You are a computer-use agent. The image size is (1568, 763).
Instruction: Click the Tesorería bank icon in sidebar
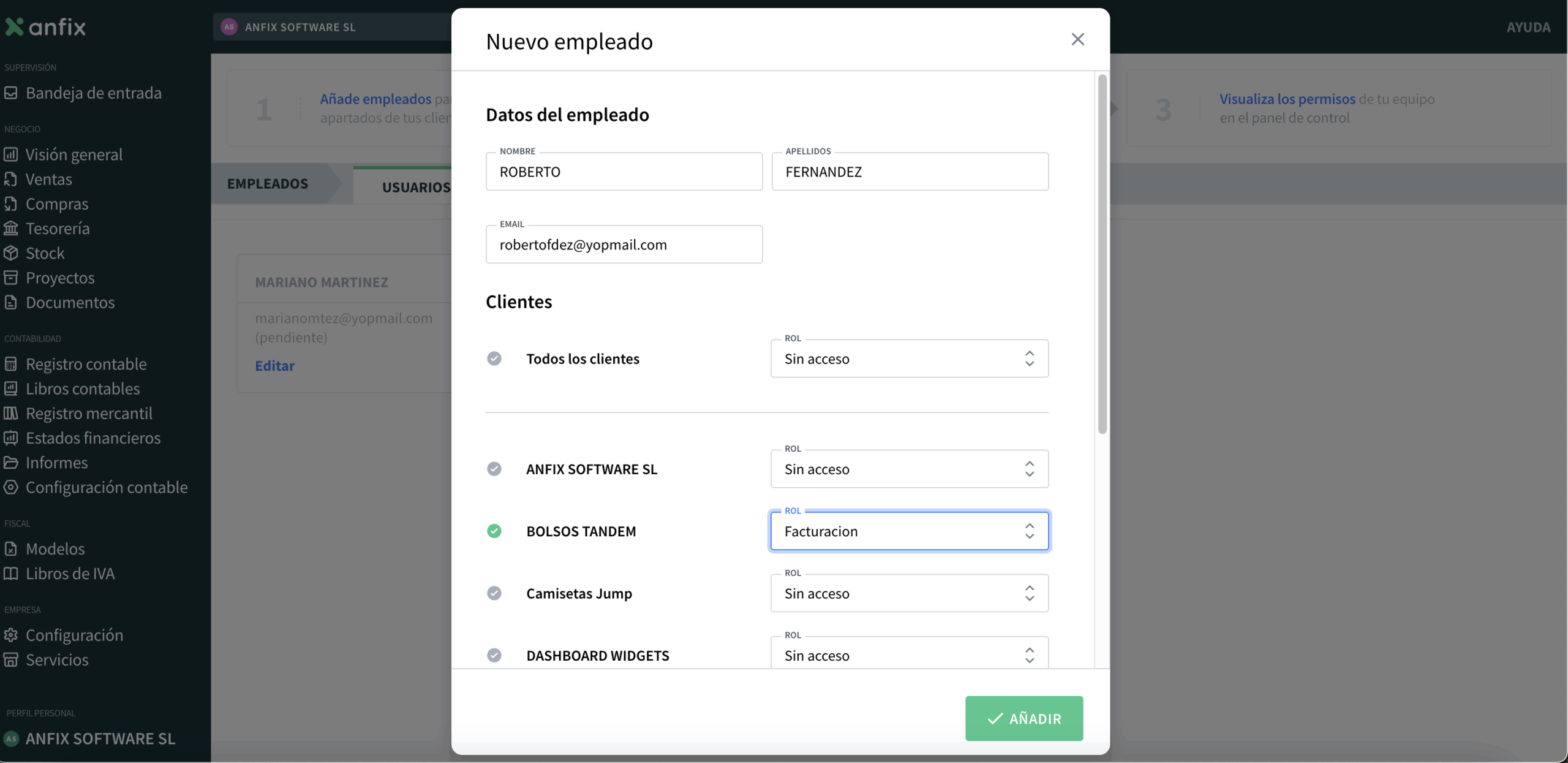coord(11,229)
